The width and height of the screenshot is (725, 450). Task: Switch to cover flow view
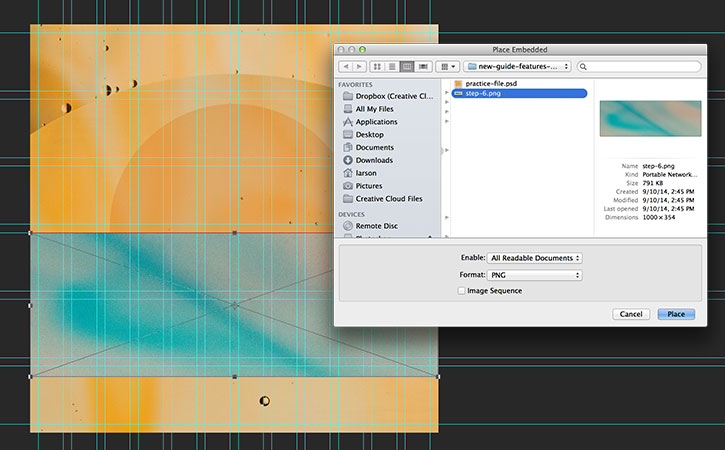click(x=423, y=67)
